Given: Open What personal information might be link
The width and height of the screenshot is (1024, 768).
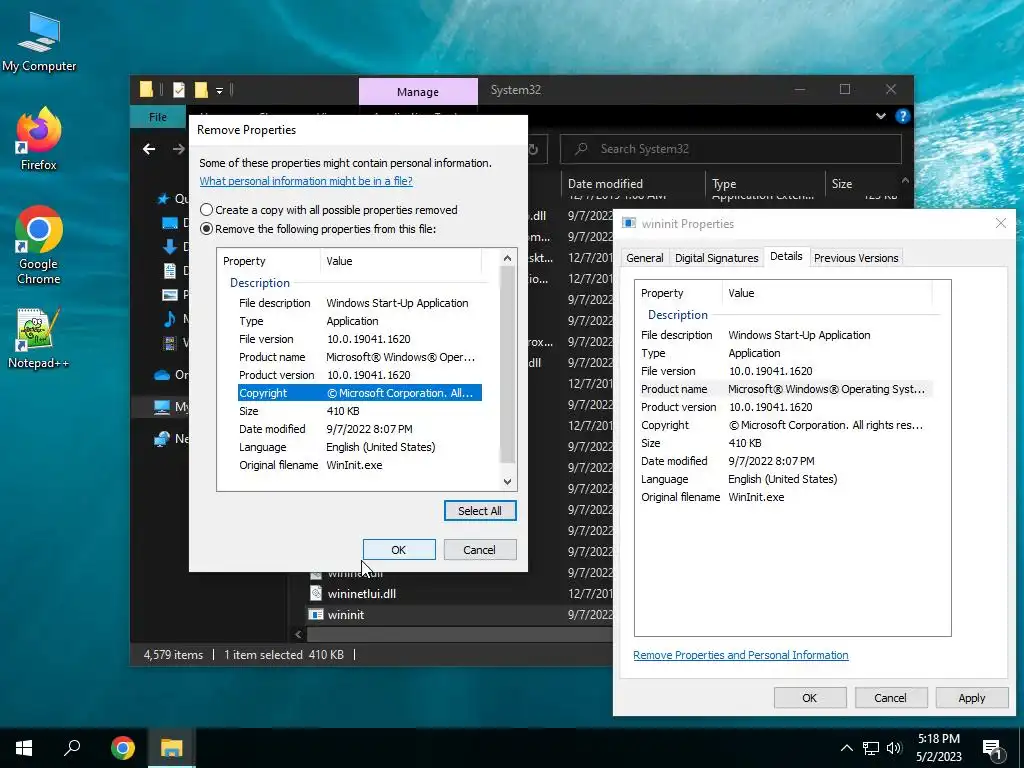Looking at the screenshot, I should [x=306, y=181].
